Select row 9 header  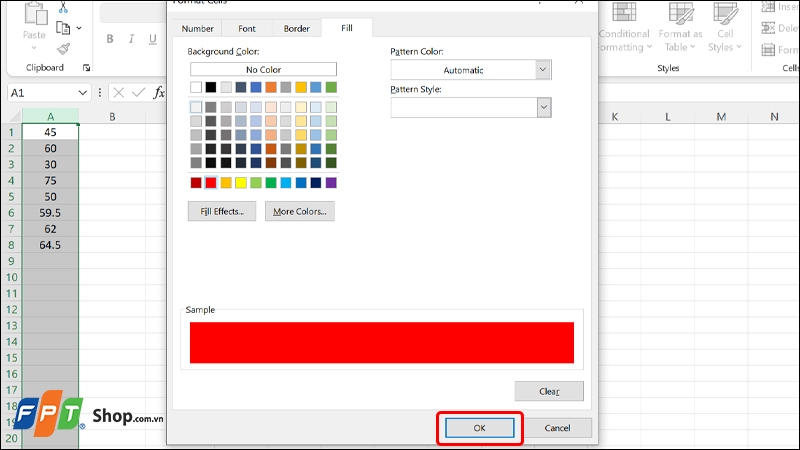click(x=11, y=261)
